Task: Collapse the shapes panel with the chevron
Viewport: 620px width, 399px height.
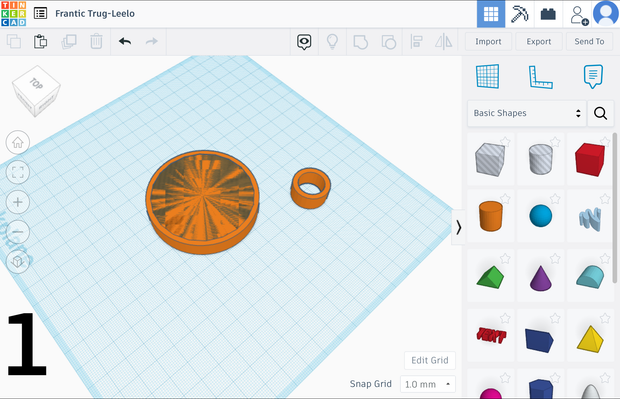Action: [x=458, y=227]
